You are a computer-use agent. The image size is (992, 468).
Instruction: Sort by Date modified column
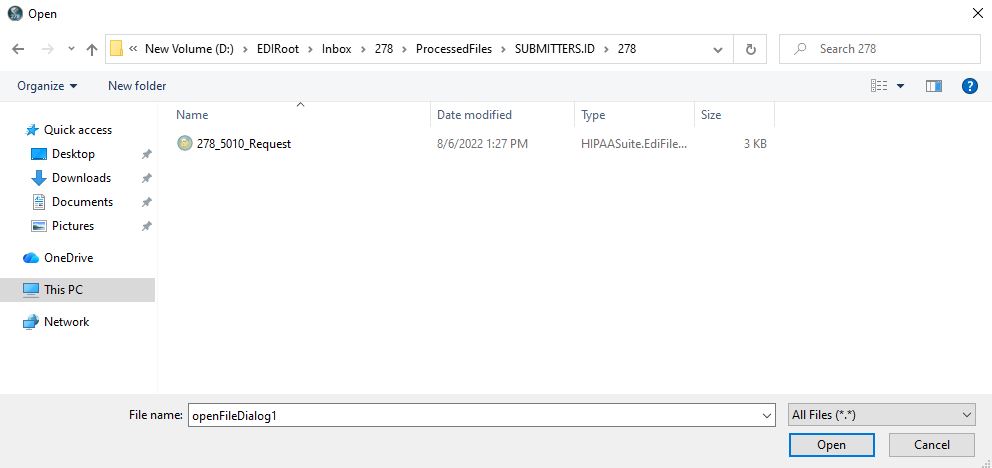tap(474, 115)
